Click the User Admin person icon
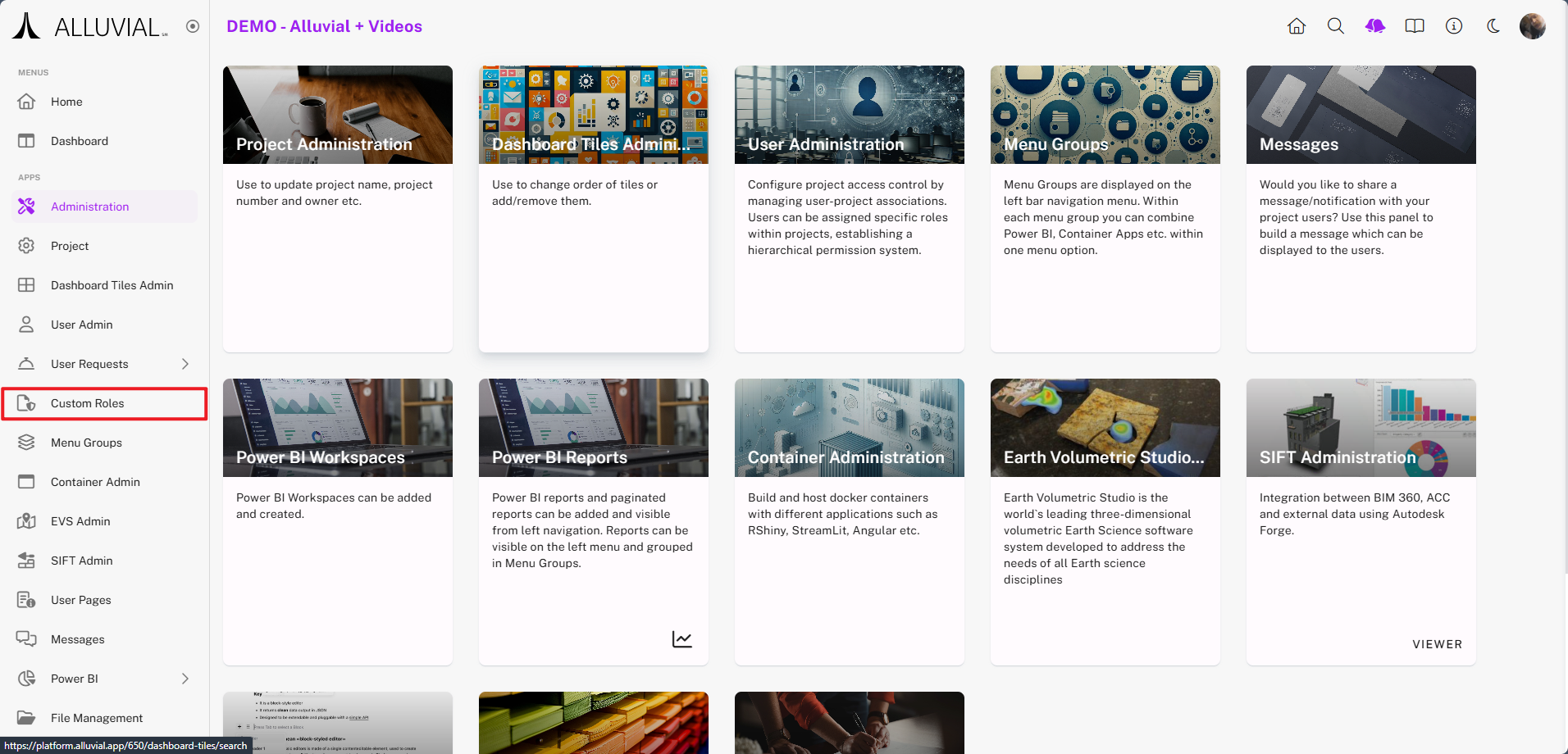Image resolution: width=1568 pixels, height=754 pixels. [x=26, y=325]
